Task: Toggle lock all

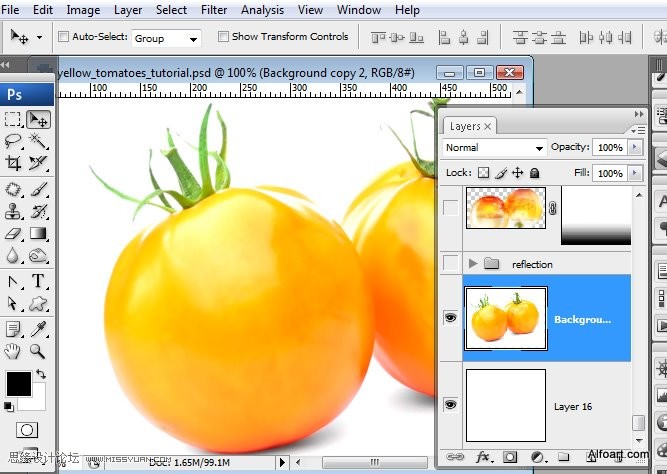Action: (x=534, y=173)
